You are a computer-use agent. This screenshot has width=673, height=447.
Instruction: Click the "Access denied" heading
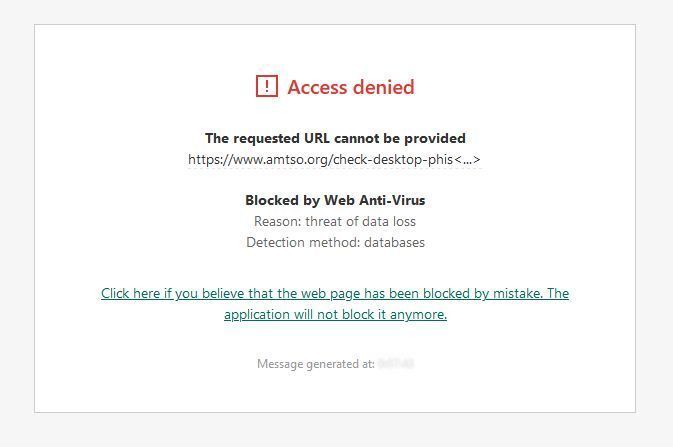(x=350, y=87)
